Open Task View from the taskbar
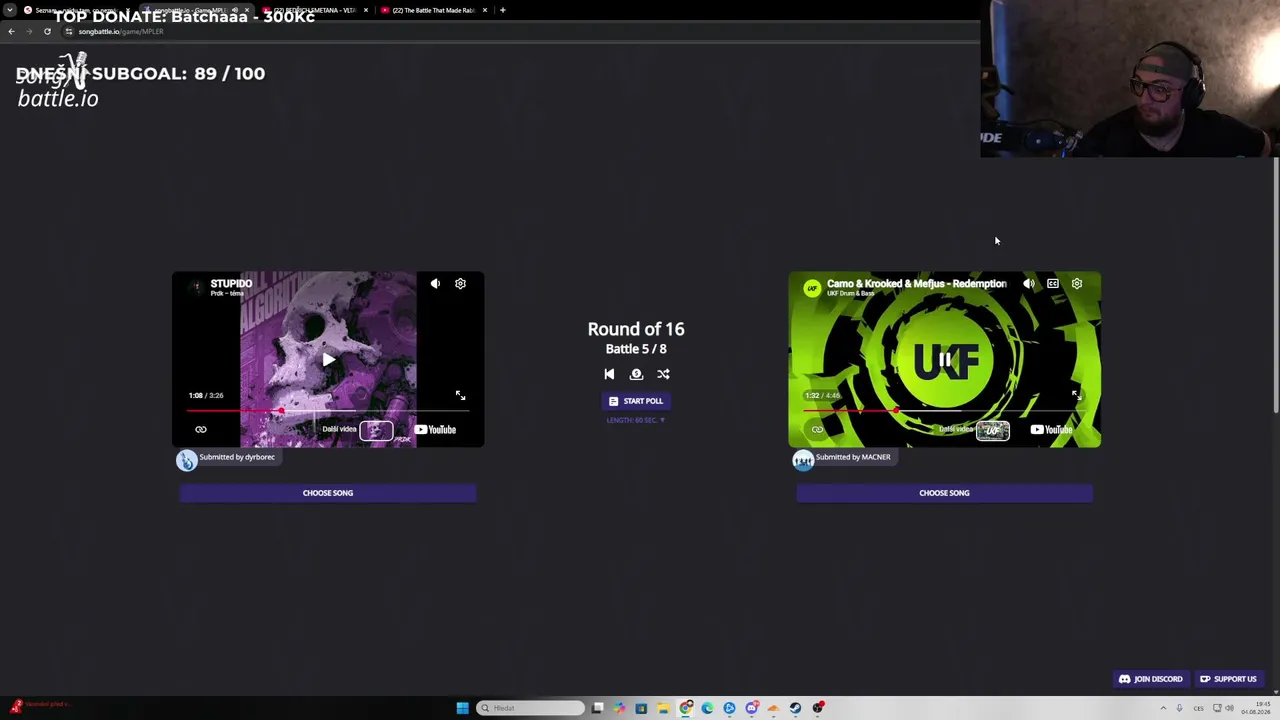This screenshot has height=720, width=1280. [597, 708]
